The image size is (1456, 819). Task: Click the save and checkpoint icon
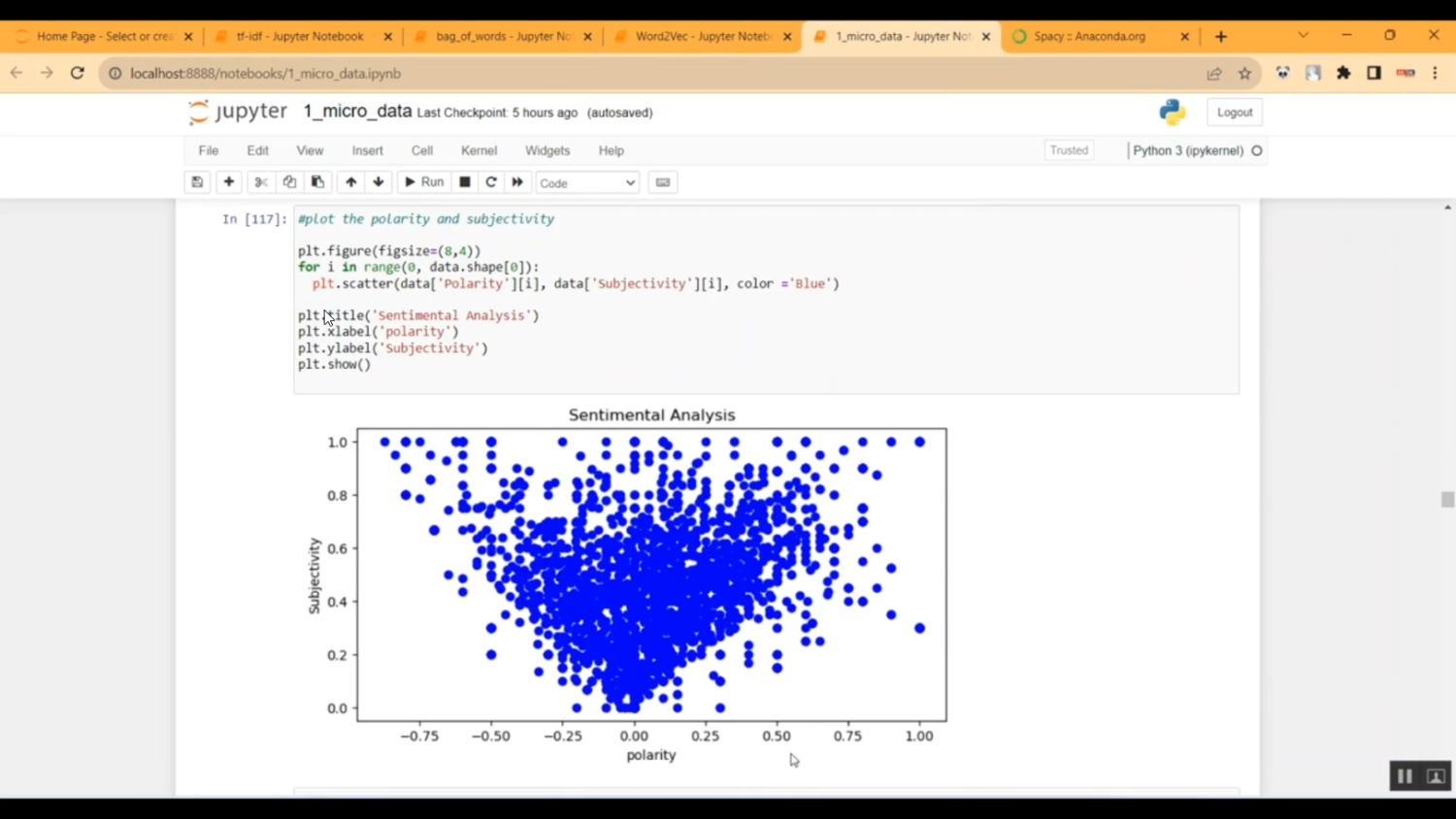(x=197, y=182)
